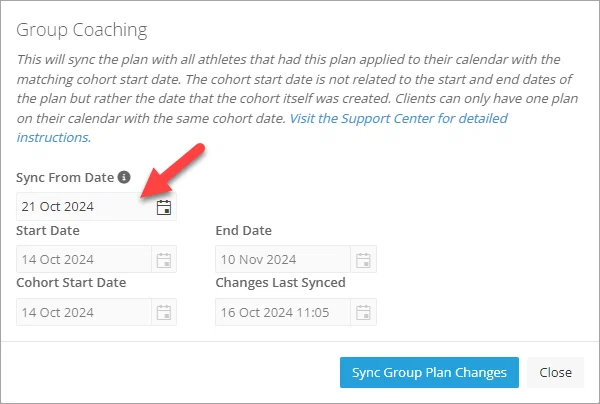Click the Cohort Start Date label
Image resolution: width=600 pixels, height=404 pixels.
coord(71,282)
